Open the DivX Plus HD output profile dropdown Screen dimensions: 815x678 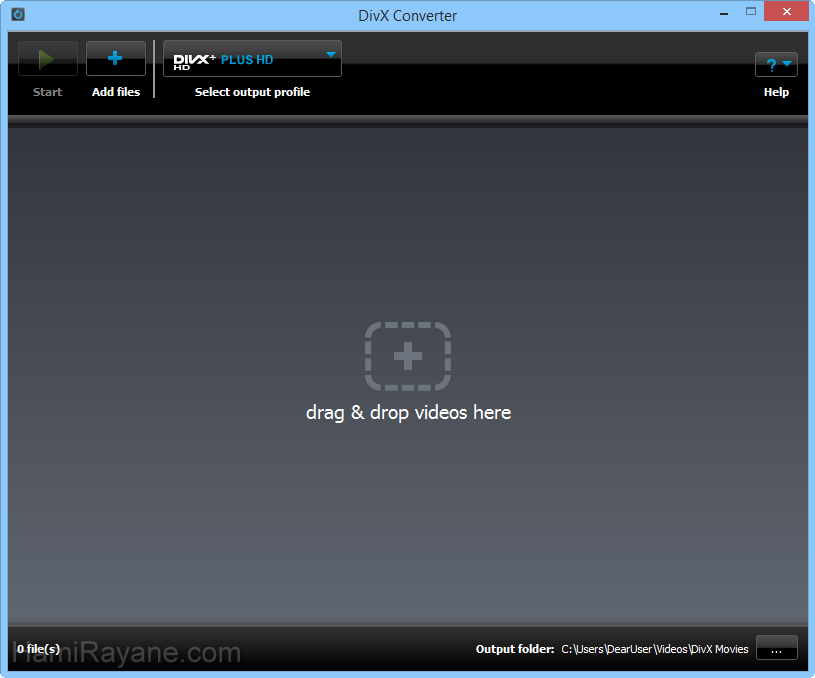tap(252, 59)
